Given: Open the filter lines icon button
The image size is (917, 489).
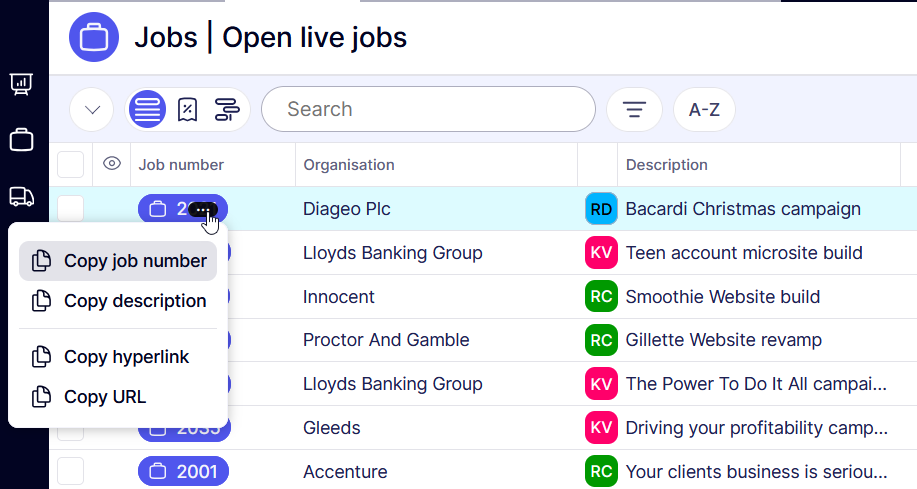Looking at the screenshot, I should click(x=634, y=109).
